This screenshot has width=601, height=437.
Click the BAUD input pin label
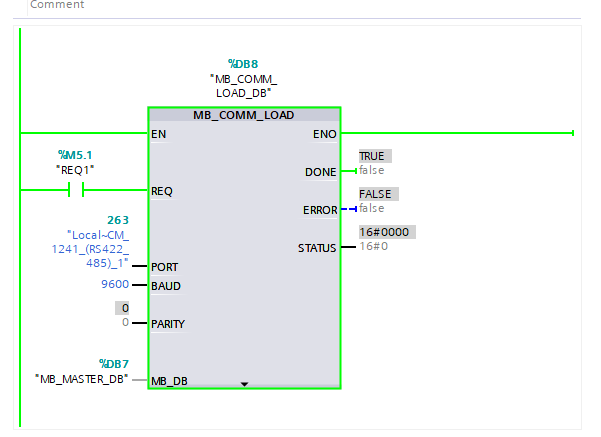point(166,286)
